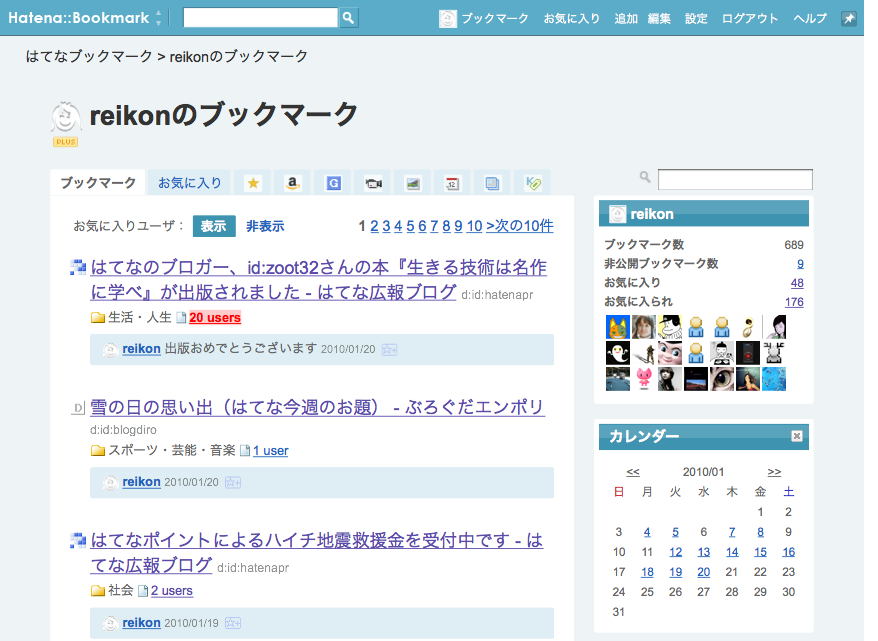Click folder icon next to 社会
Screen dimensions: 878x641
(x=98, y=591)
